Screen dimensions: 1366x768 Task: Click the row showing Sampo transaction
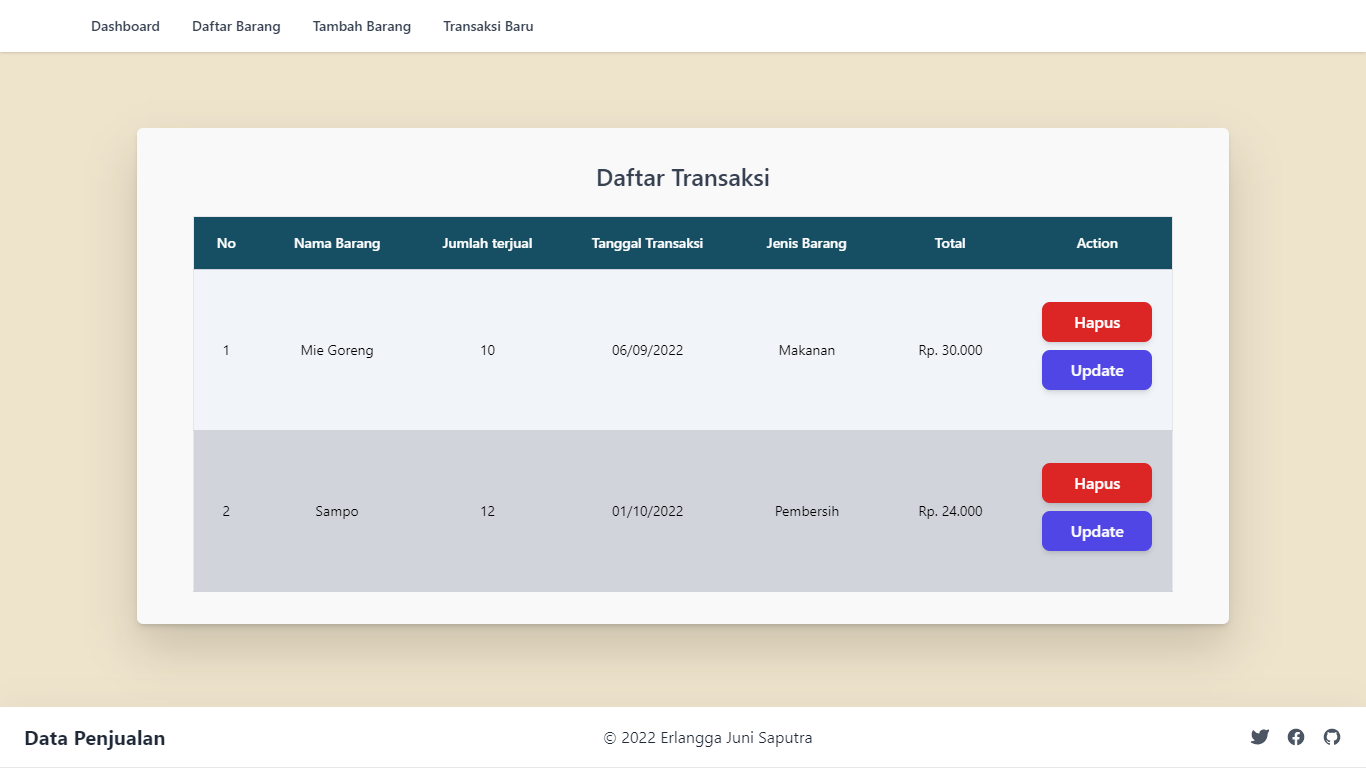(600, 511)
